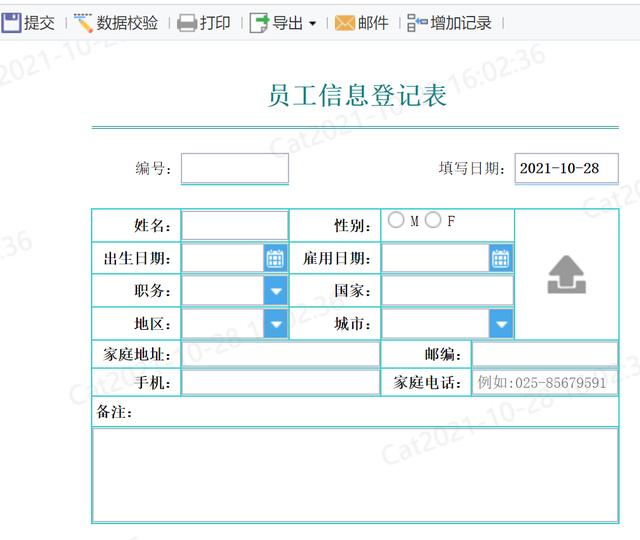The image size is (640, 540).
Task: Click inside the 备注 remarks text area
Action: coord(355,475)
